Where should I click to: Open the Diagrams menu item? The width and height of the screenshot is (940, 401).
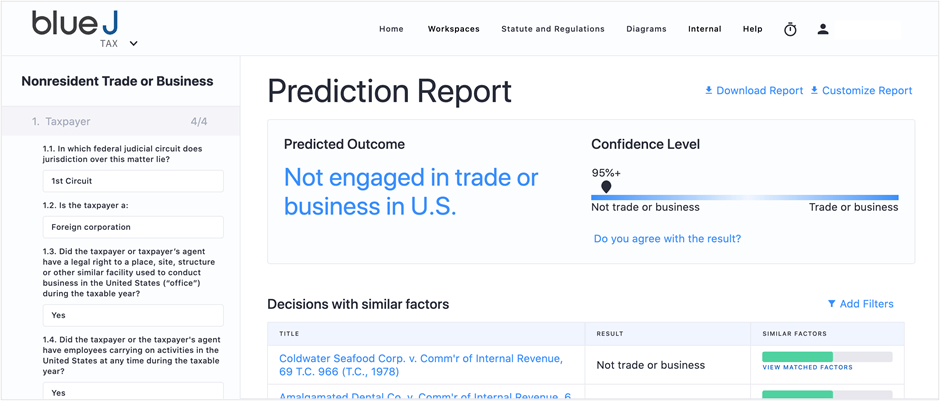646,29
